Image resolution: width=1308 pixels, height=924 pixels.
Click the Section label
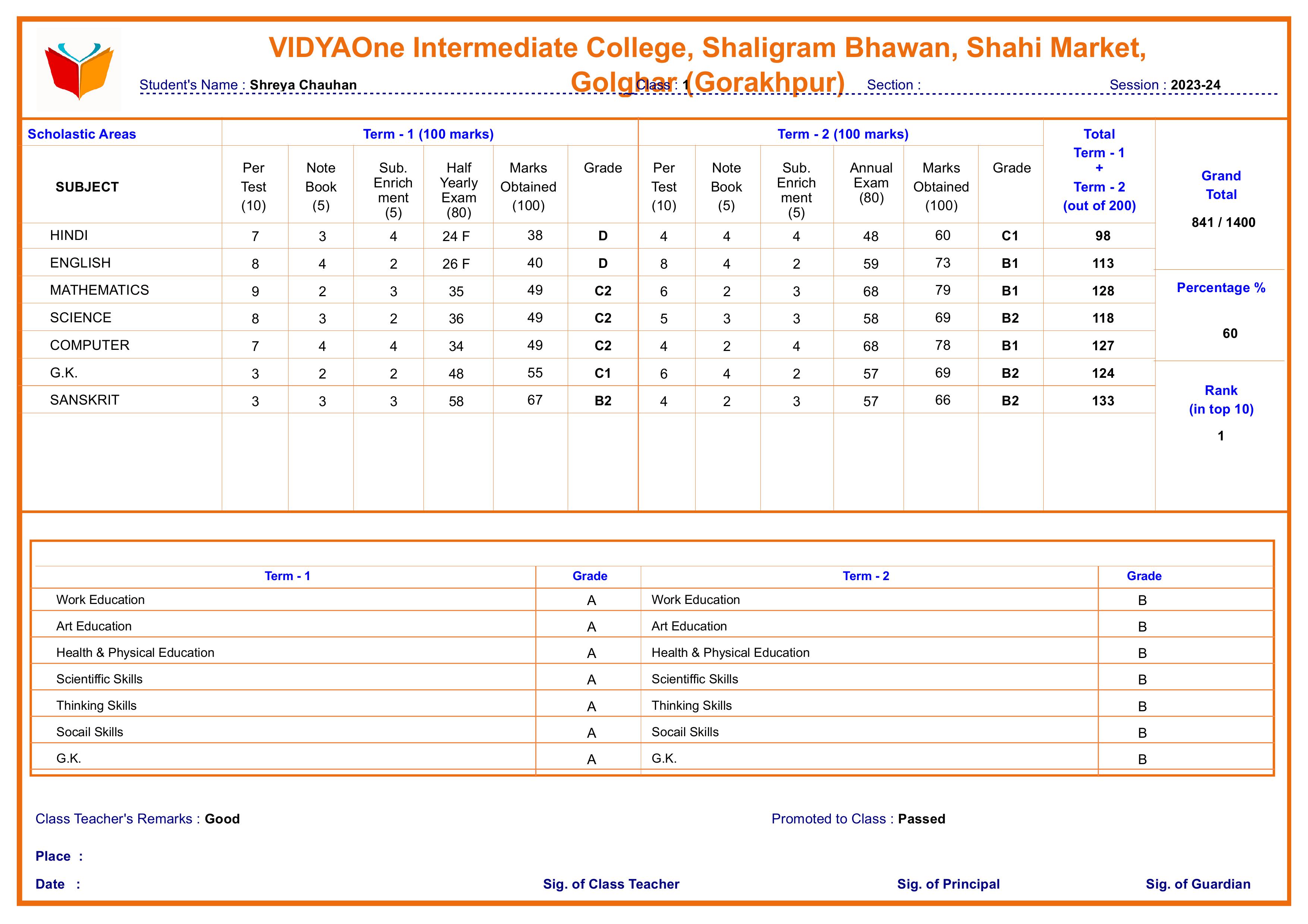pos(893,85)
